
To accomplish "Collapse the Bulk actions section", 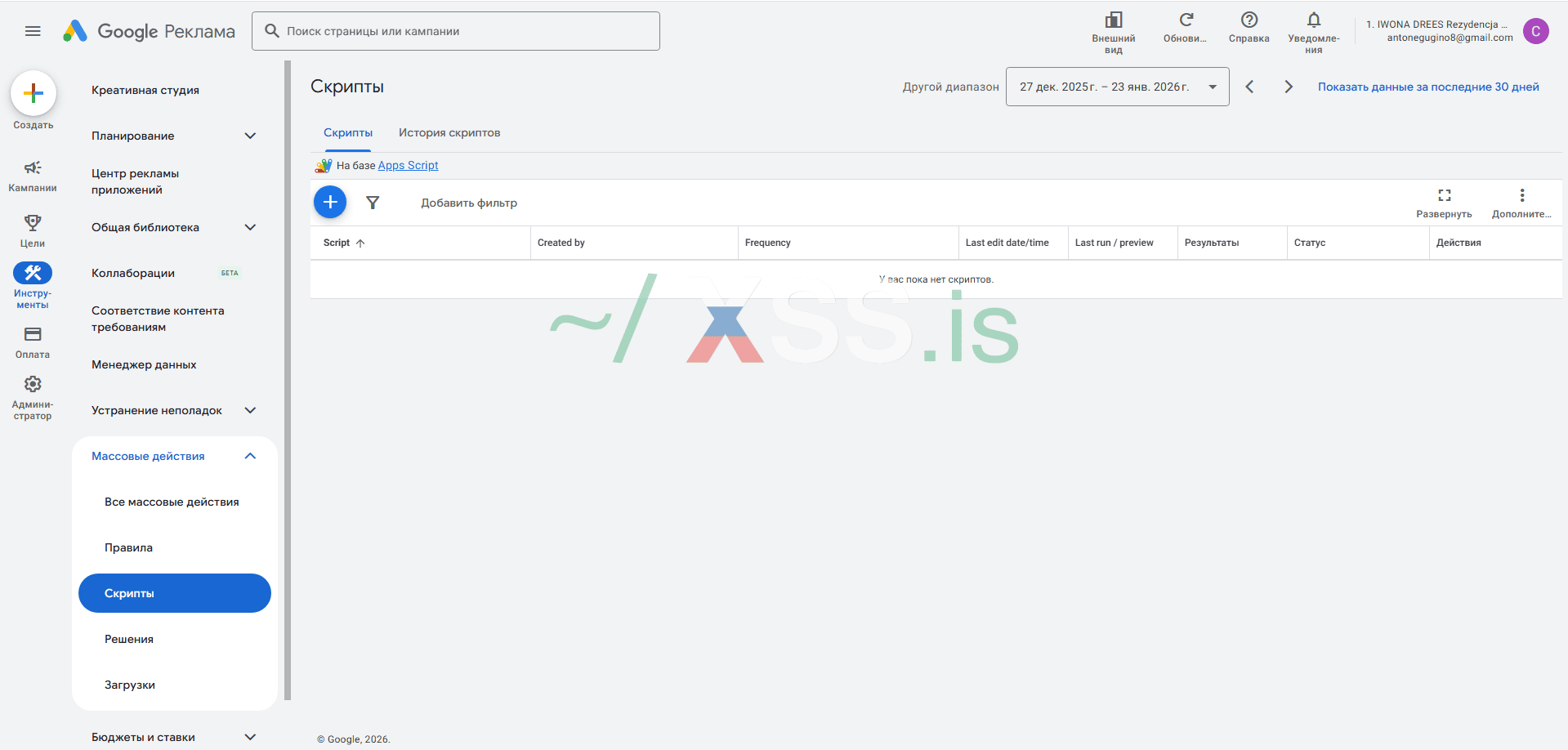I will 250,456.
